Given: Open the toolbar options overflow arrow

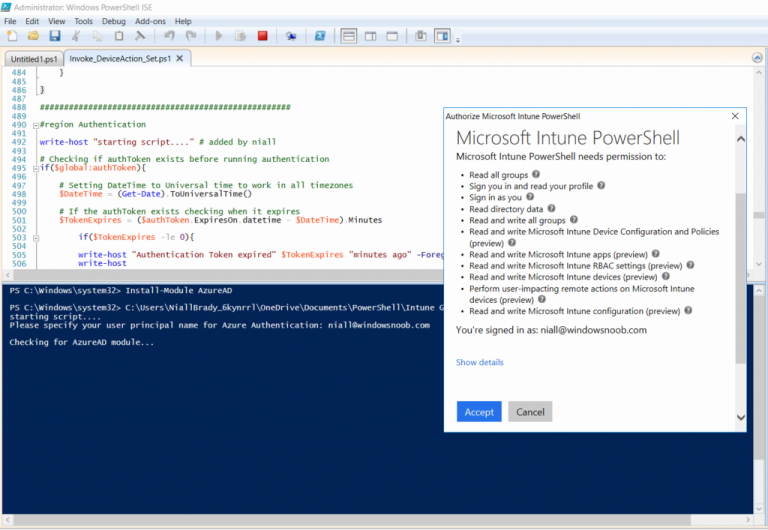Looking at the screenshot, I should pyautogui.click(x=458, y=40).
